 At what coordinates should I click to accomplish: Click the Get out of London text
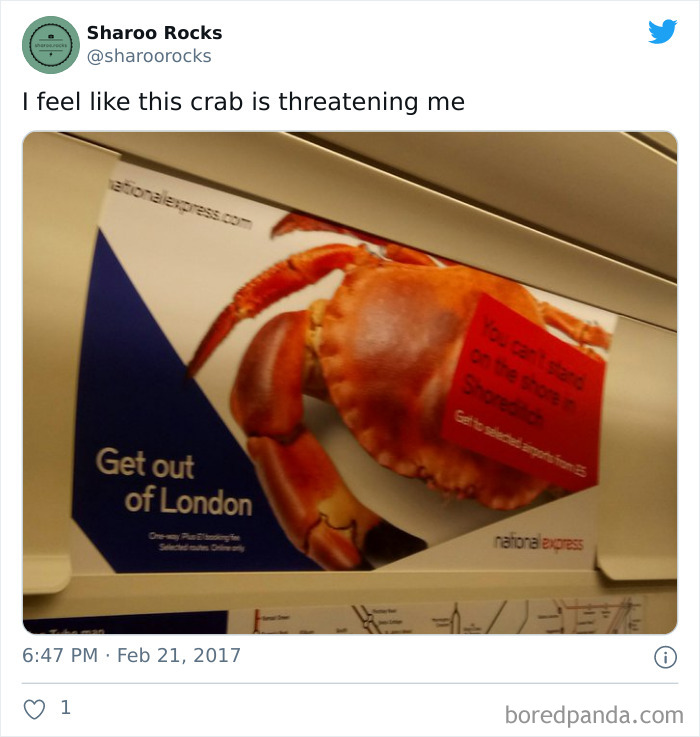[x=174, y=481]
